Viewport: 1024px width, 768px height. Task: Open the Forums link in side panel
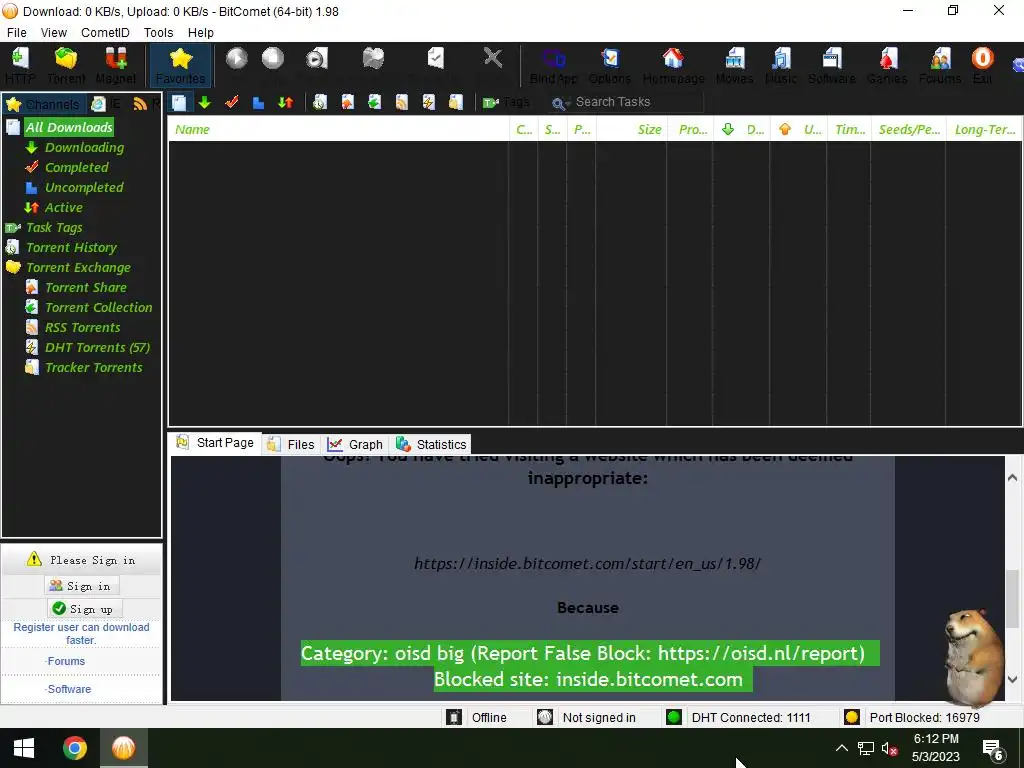[66, 662]
